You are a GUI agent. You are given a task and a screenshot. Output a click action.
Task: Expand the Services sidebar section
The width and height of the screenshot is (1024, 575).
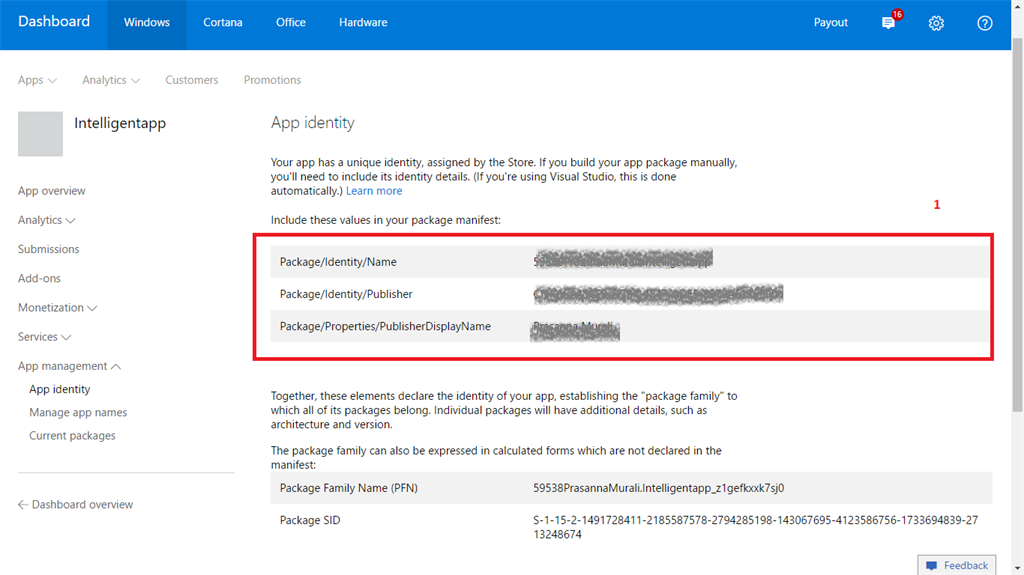(x=44, y=337)
